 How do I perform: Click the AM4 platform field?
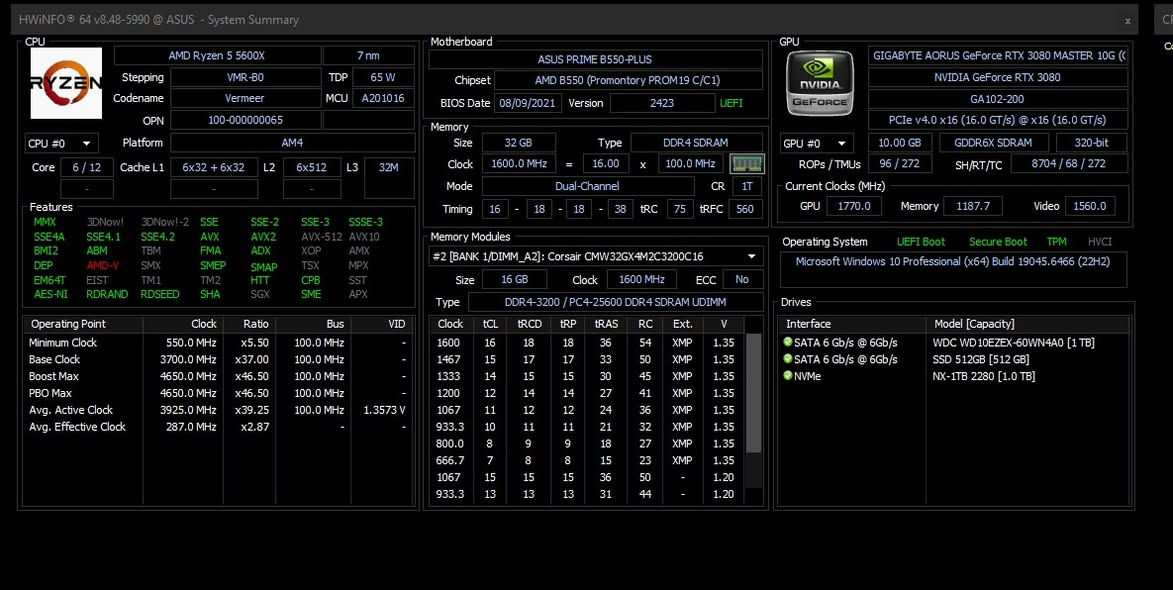(293, 142)
